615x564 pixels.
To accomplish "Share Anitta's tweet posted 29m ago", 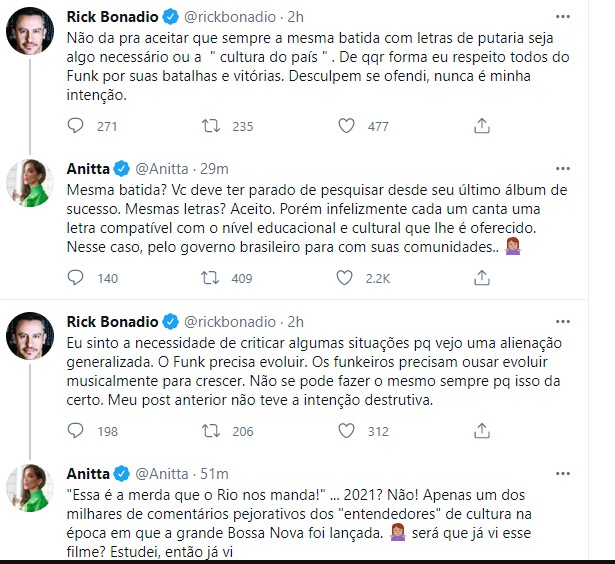I will tap(481, 279).
